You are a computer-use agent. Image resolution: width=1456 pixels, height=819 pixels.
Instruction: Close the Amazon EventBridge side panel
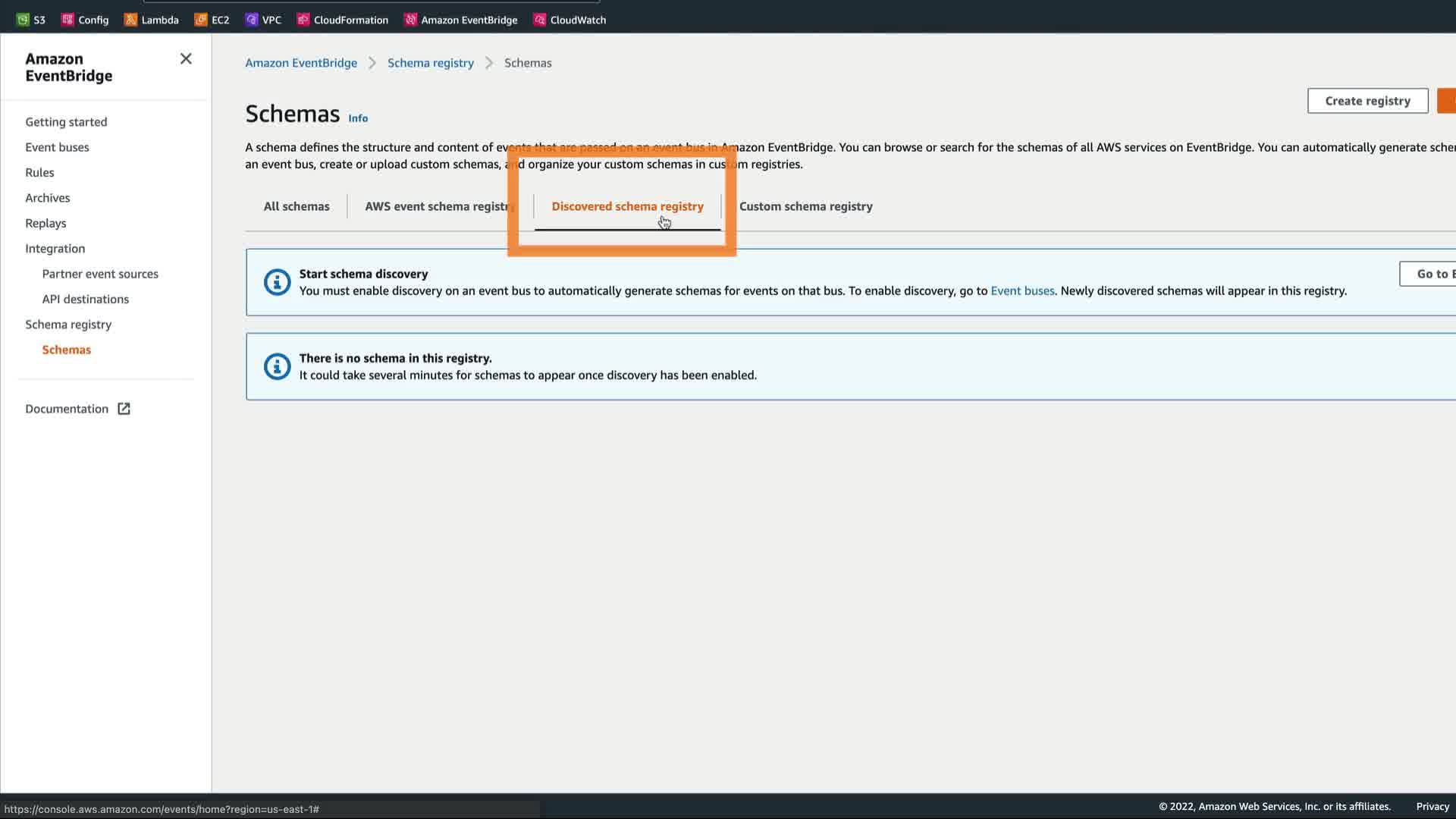pos(186,58)
